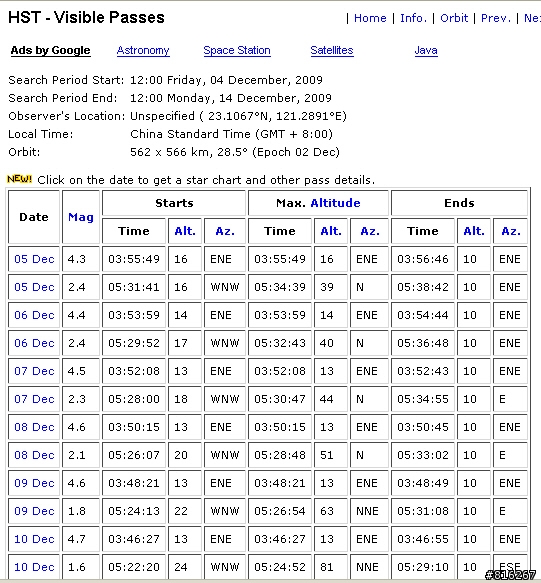Open the Space Station ad link
Viewport: 541px width, 583px height.
[x=237, y=50]
